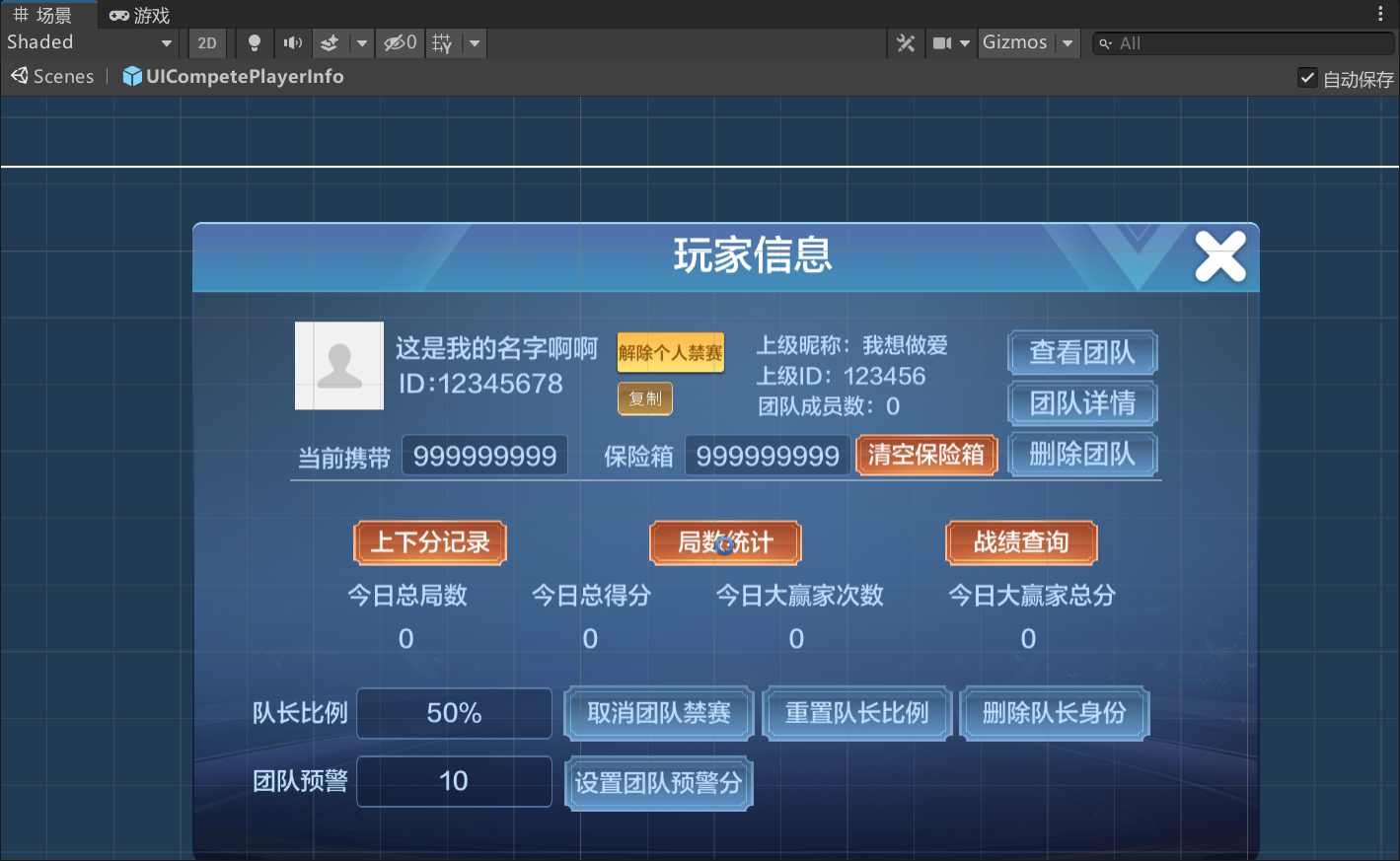
Task: Click the Scenes breadcrumb link
Action: 53,77
